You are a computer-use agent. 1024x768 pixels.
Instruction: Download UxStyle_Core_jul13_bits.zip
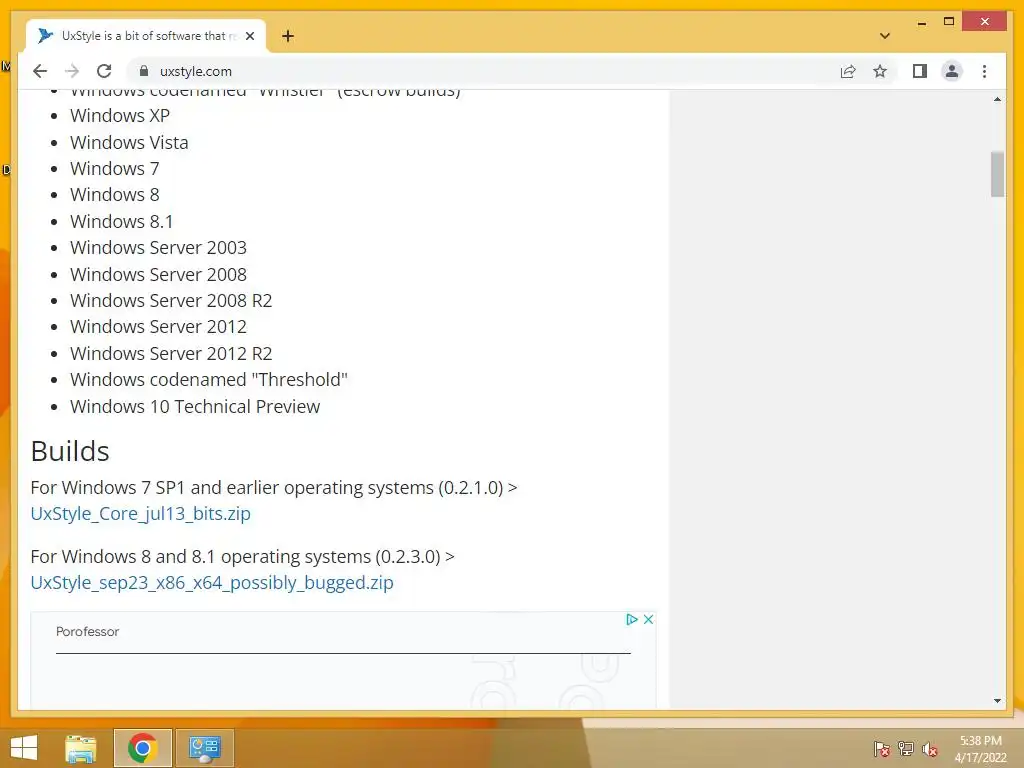(x=140, y=513)
